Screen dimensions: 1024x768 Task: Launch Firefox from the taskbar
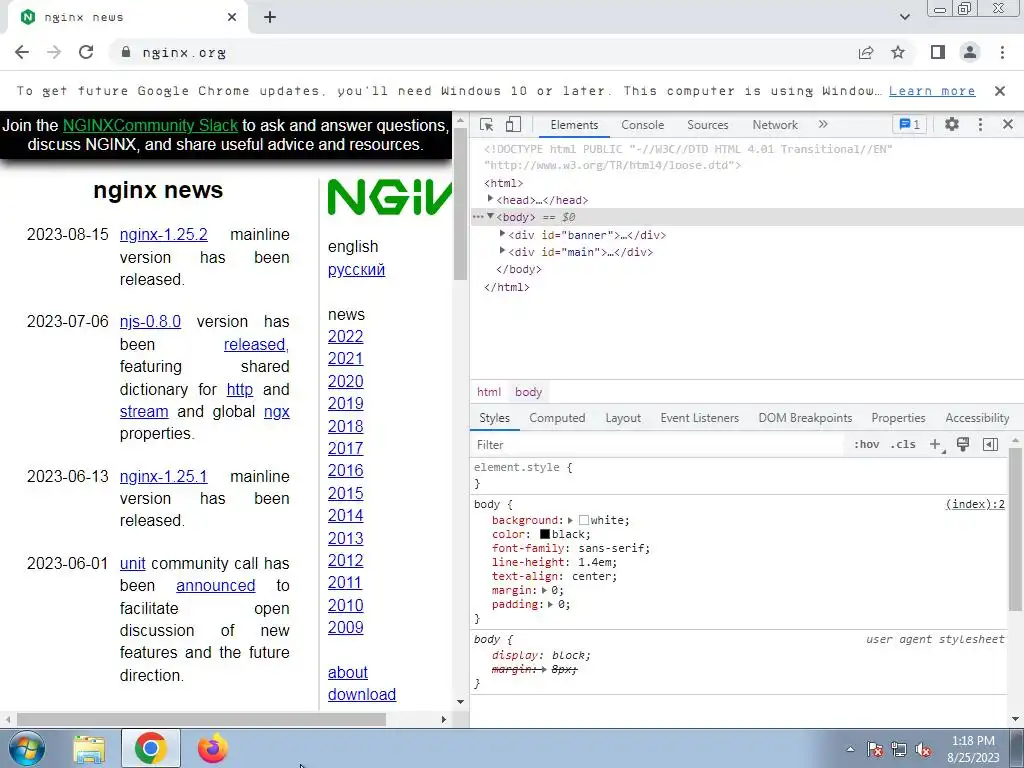tap(212, 748)
